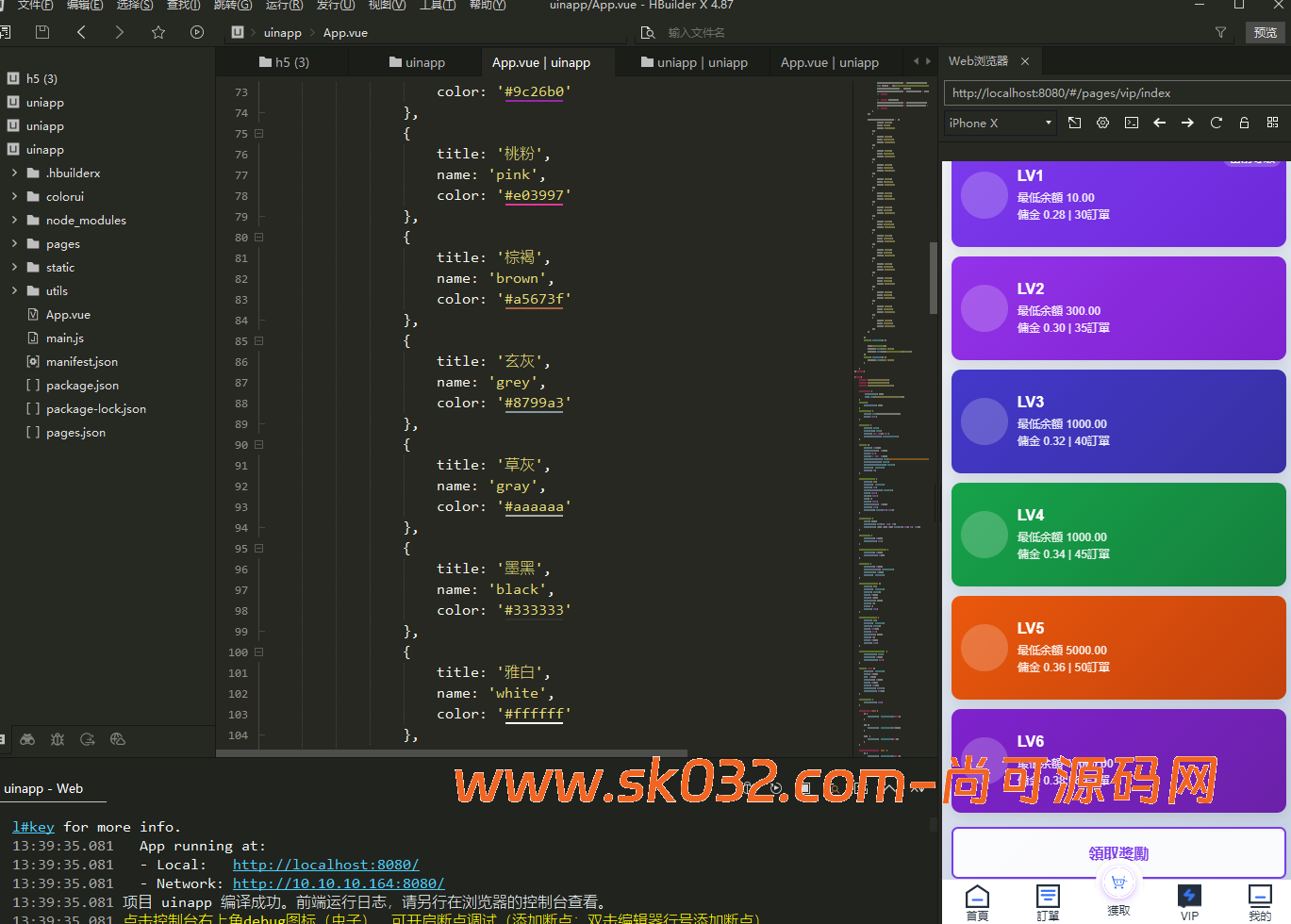Viewport: 1291px width, 924px height.
Task: Open the iPhone X device dropdown
Action: pyautogui.click(x=1000, y=123)
